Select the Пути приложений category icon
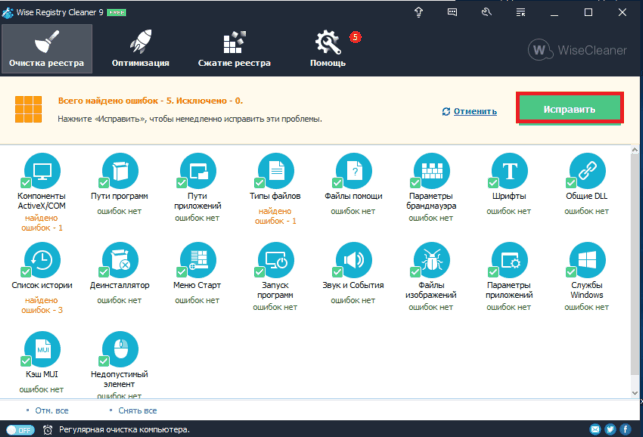This screenshot has height=437, width=643. pyautogui.click(x=198, y=171)
